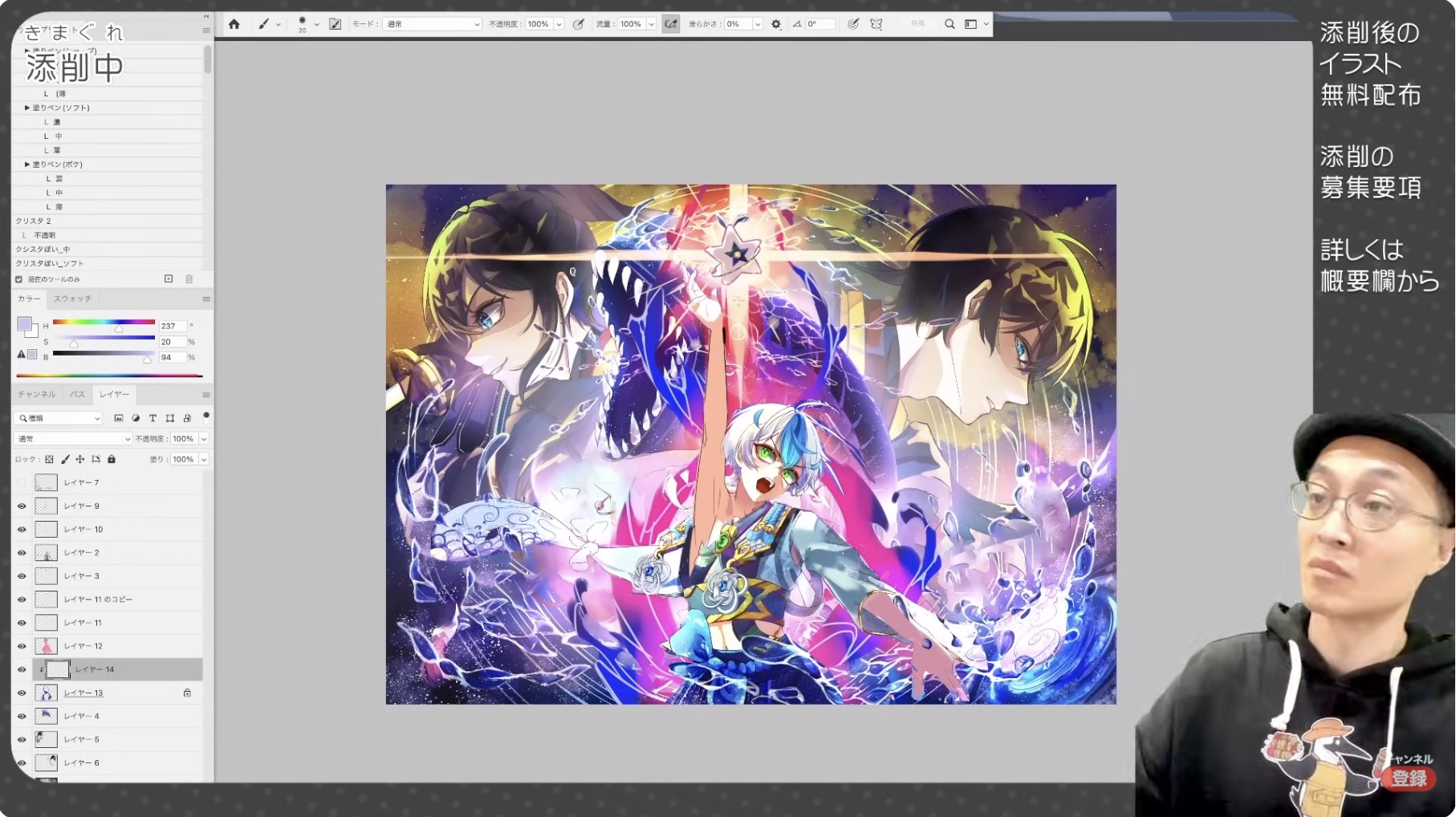
Task: Lock transparent pixels icon
Action: coord(49,460)
